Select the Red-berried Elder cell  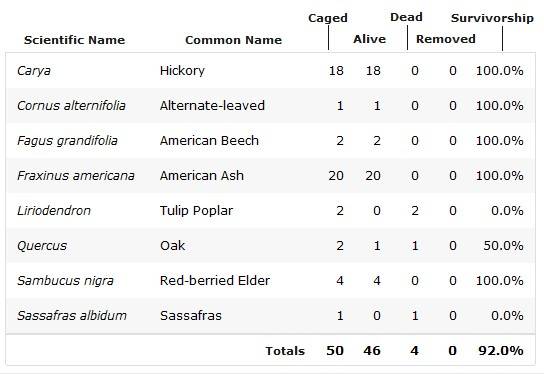pos(215,280)
